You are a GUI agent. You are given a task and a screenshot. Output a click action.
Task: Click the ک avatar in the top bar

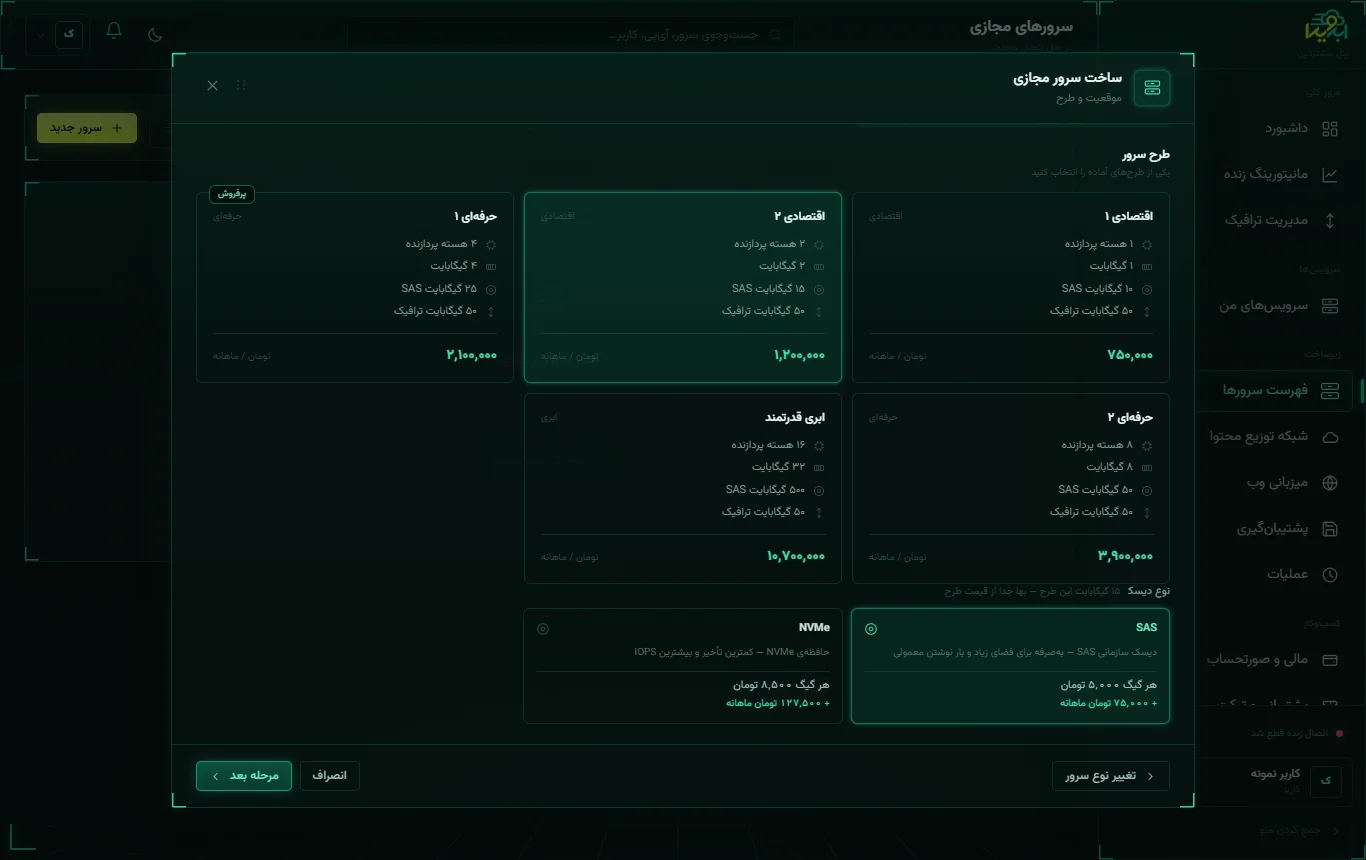coord(69,33)
